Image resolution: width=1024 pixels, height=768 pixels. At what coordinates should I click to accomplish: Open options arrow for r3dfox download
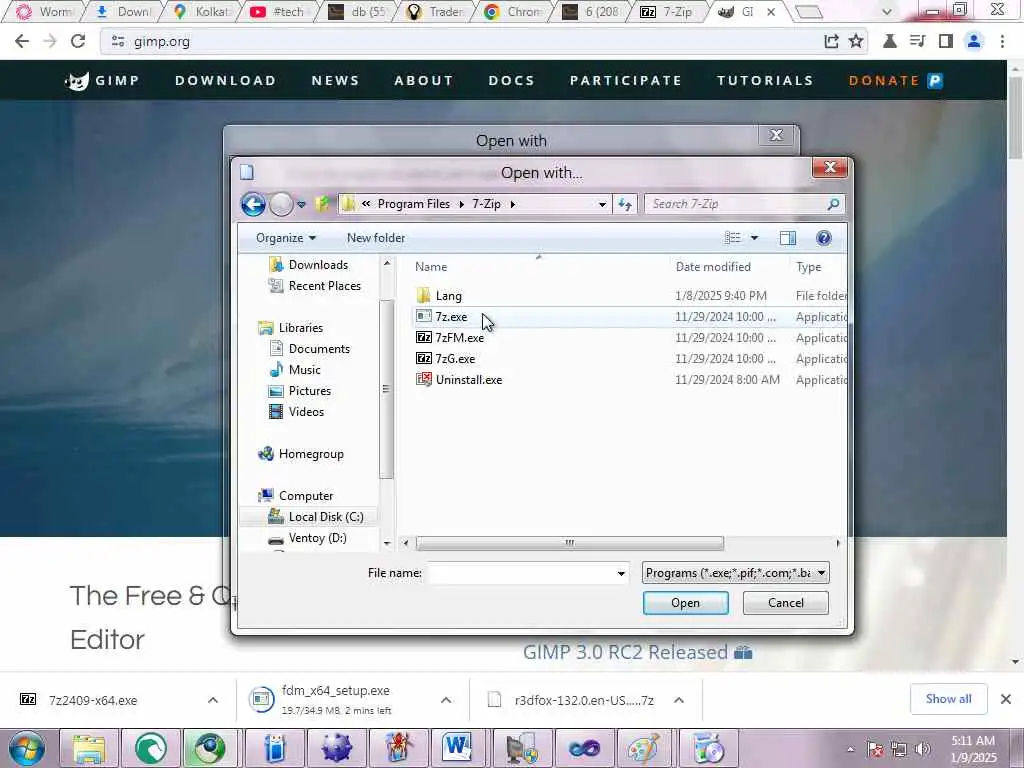click(679, 700)
